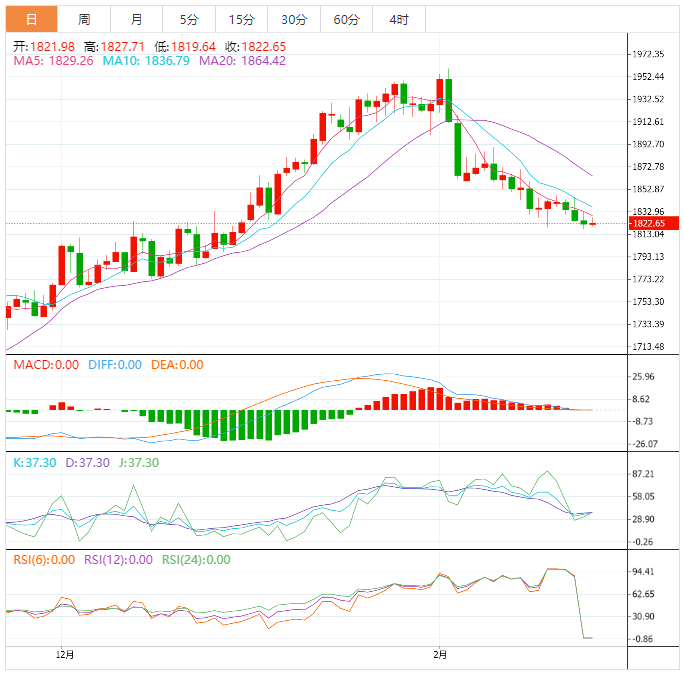Click the current price tag 1822.65
Screen dimensions: 684x675
(651, 224)
